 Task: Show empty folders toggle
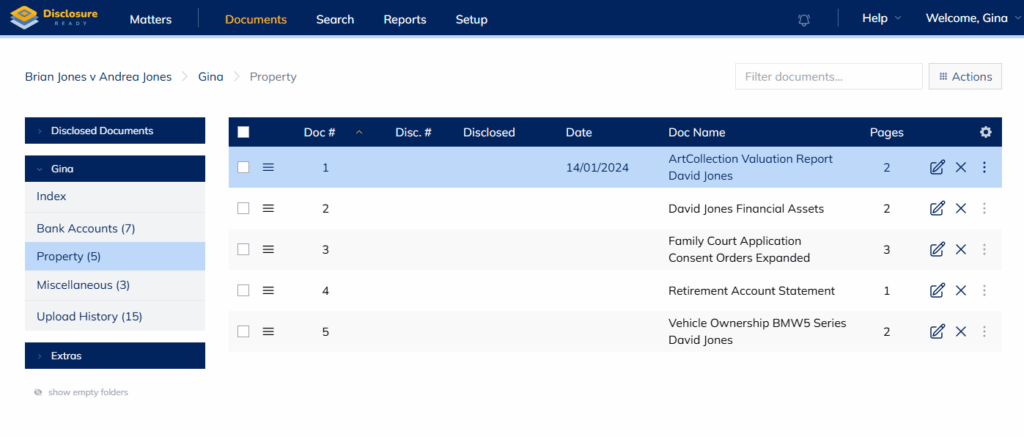click(x=82, y=392)
